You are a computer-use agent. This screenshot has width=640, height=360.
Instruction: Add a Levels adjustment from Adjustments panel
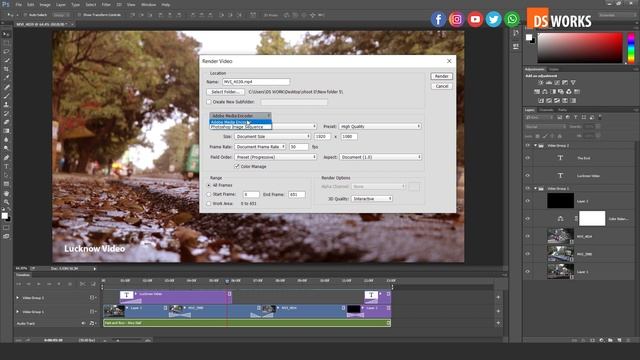tap(549, 83)
